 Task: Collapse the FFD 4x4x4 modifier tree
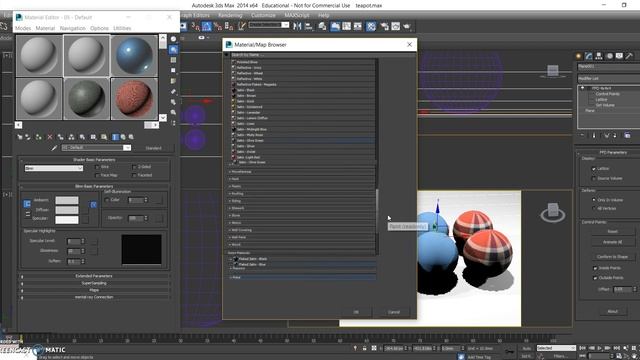(582, 88)
